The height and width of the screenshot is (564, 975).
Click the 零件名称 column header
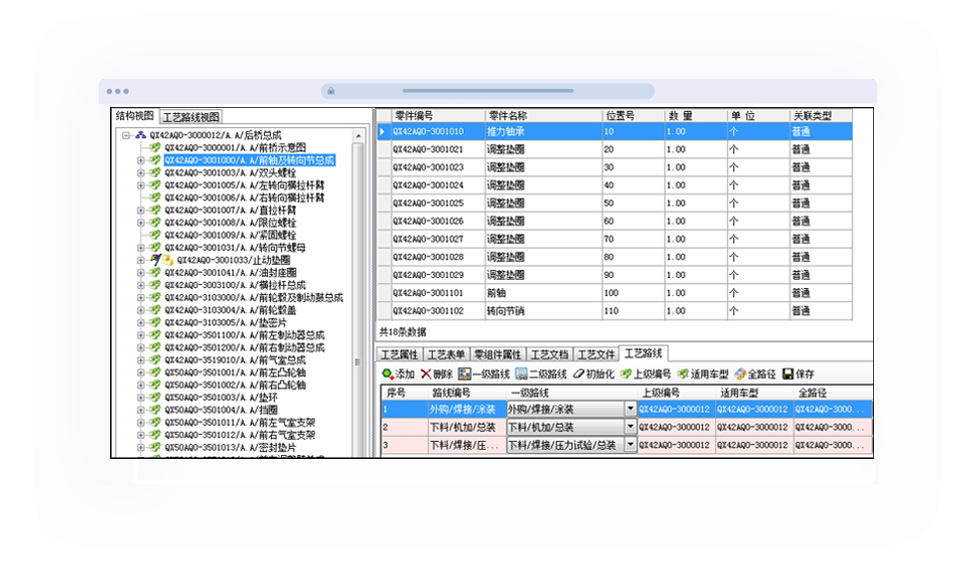coord(543,116)
